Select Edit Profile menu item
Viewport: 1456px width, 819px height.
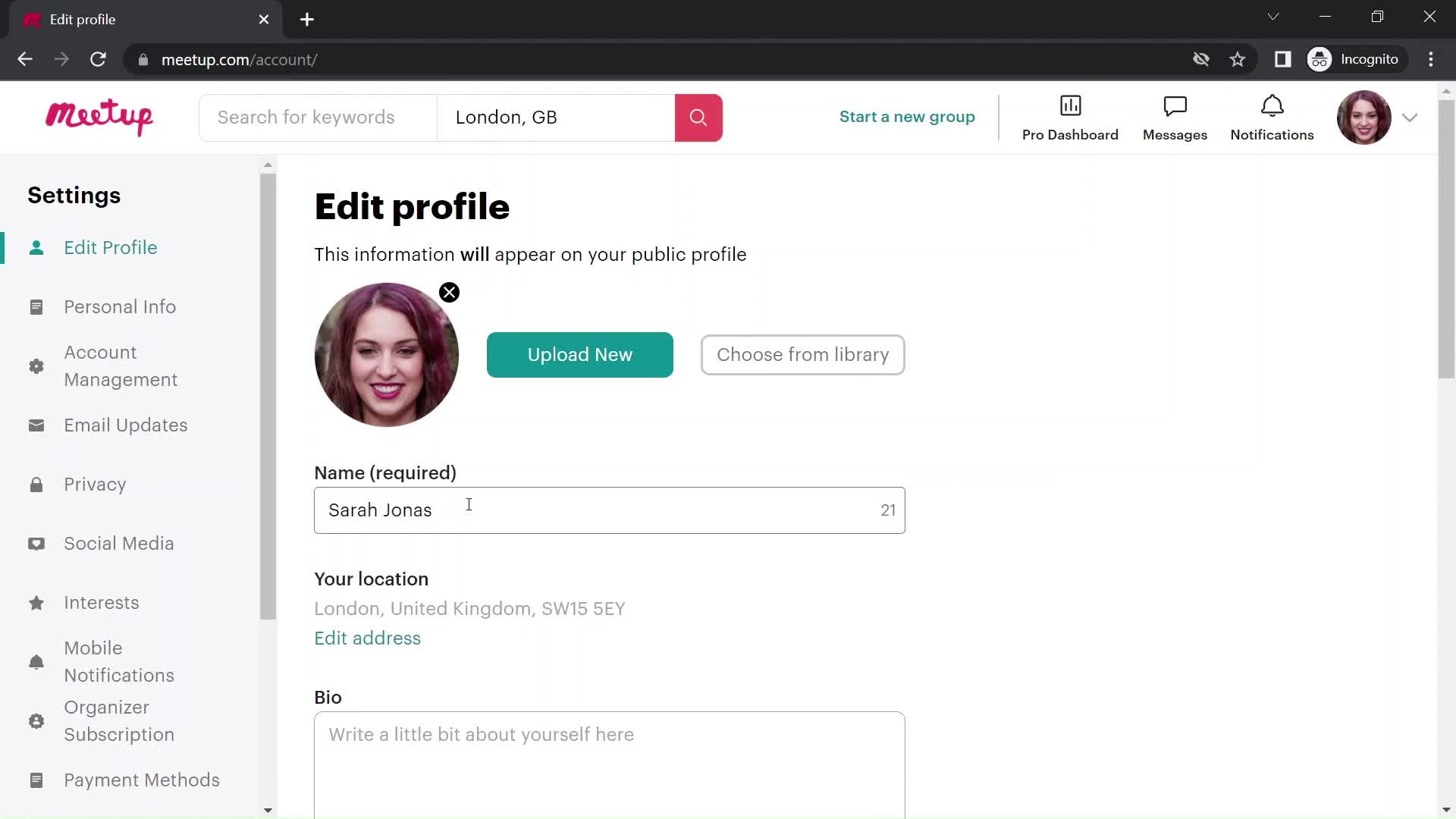[x=111, y=247]
